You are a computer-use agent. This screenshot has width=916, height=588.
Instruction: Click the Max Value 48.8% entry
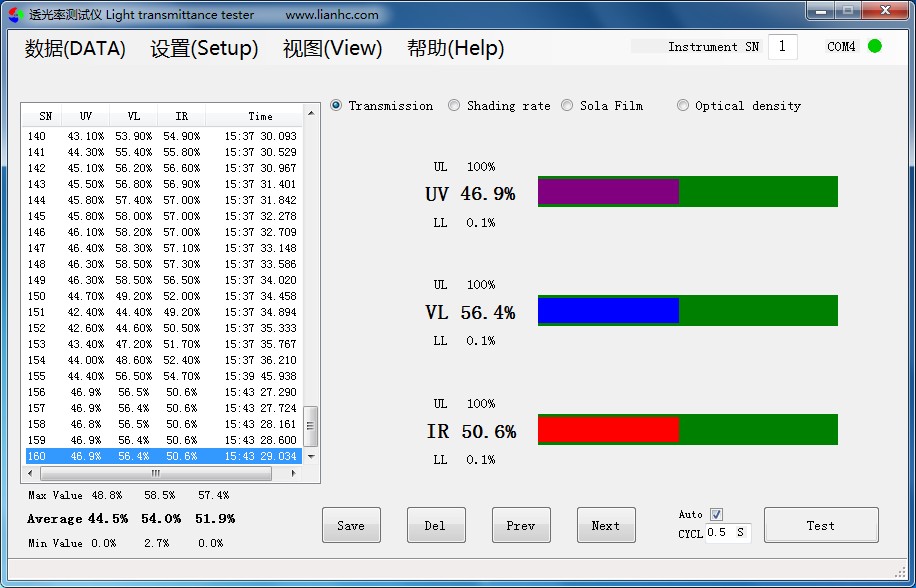coord(107,495)
